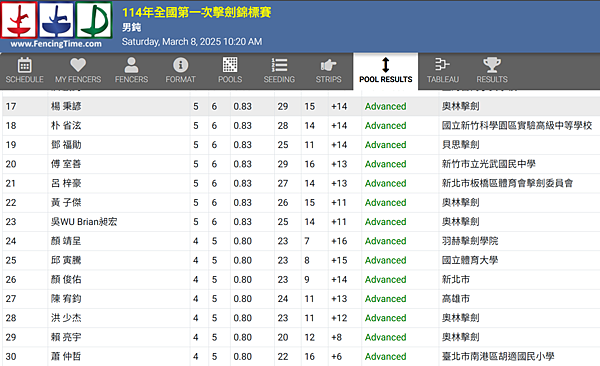Click club 羽赫擊劍學院
Viewport: 600px width, 366px height.
point(470,241)
